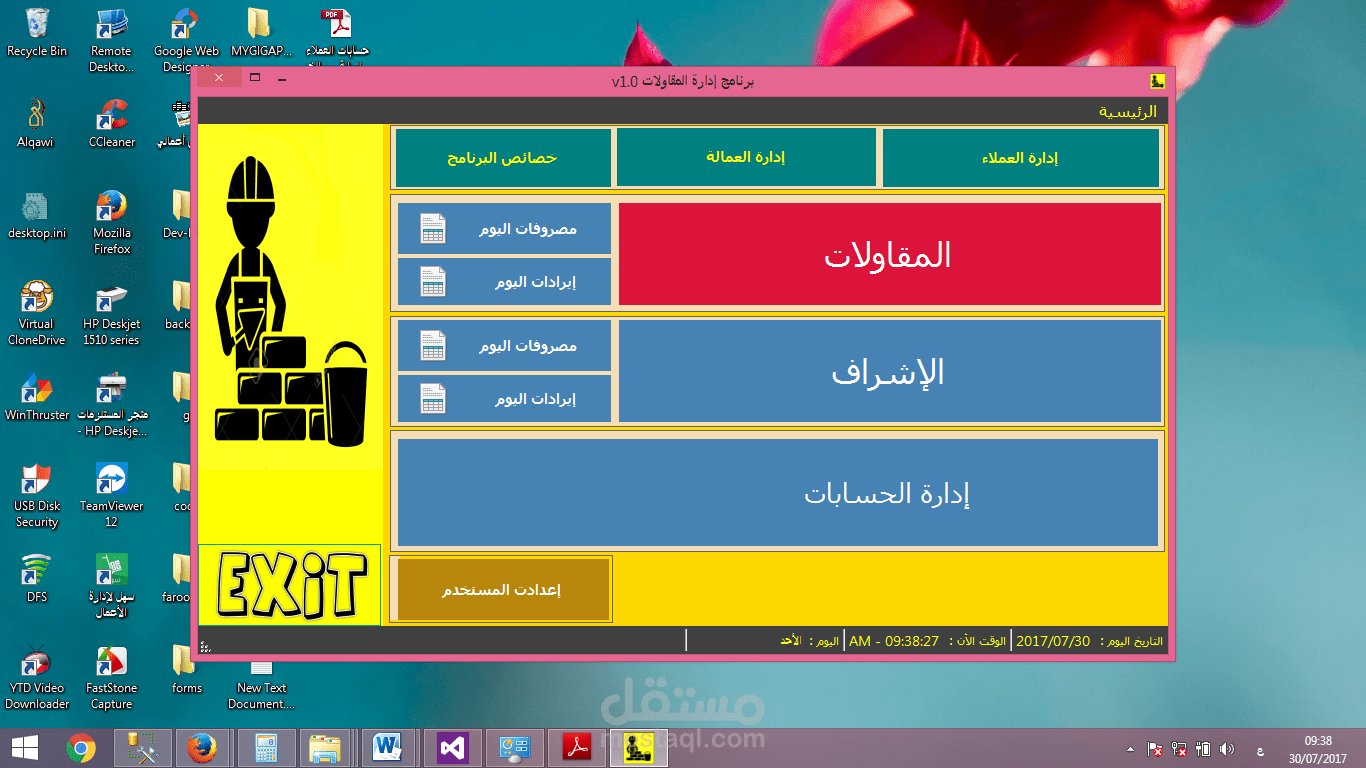Open the الإشراف supervision section
This screenshot has width=1366, height=768.
click(890, 371)
